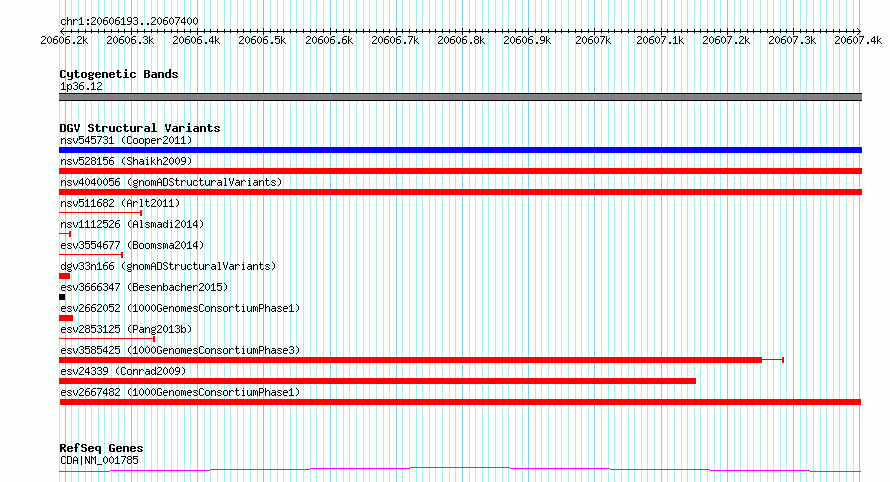Select the esv24339 (Conrad2009) red bar
This screenshot has width=890, height=482.
click(x=377, y=381)
